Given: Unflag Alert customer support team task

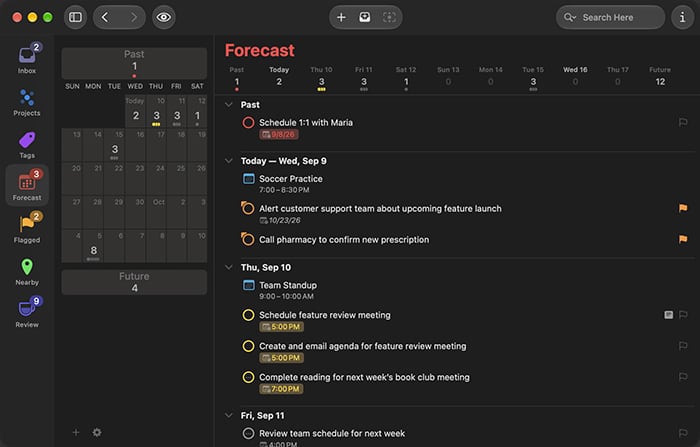Looking at the screenshot, I should (x=683, y=208).
